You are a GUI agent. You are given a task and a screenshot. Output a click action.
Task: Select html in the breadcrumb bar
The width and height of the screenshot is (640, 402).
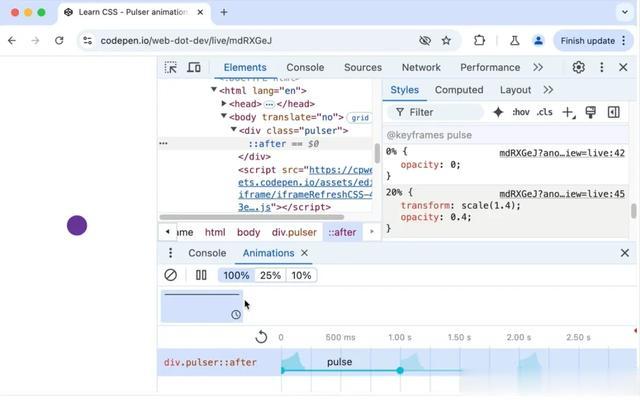[x=215, y=232]
